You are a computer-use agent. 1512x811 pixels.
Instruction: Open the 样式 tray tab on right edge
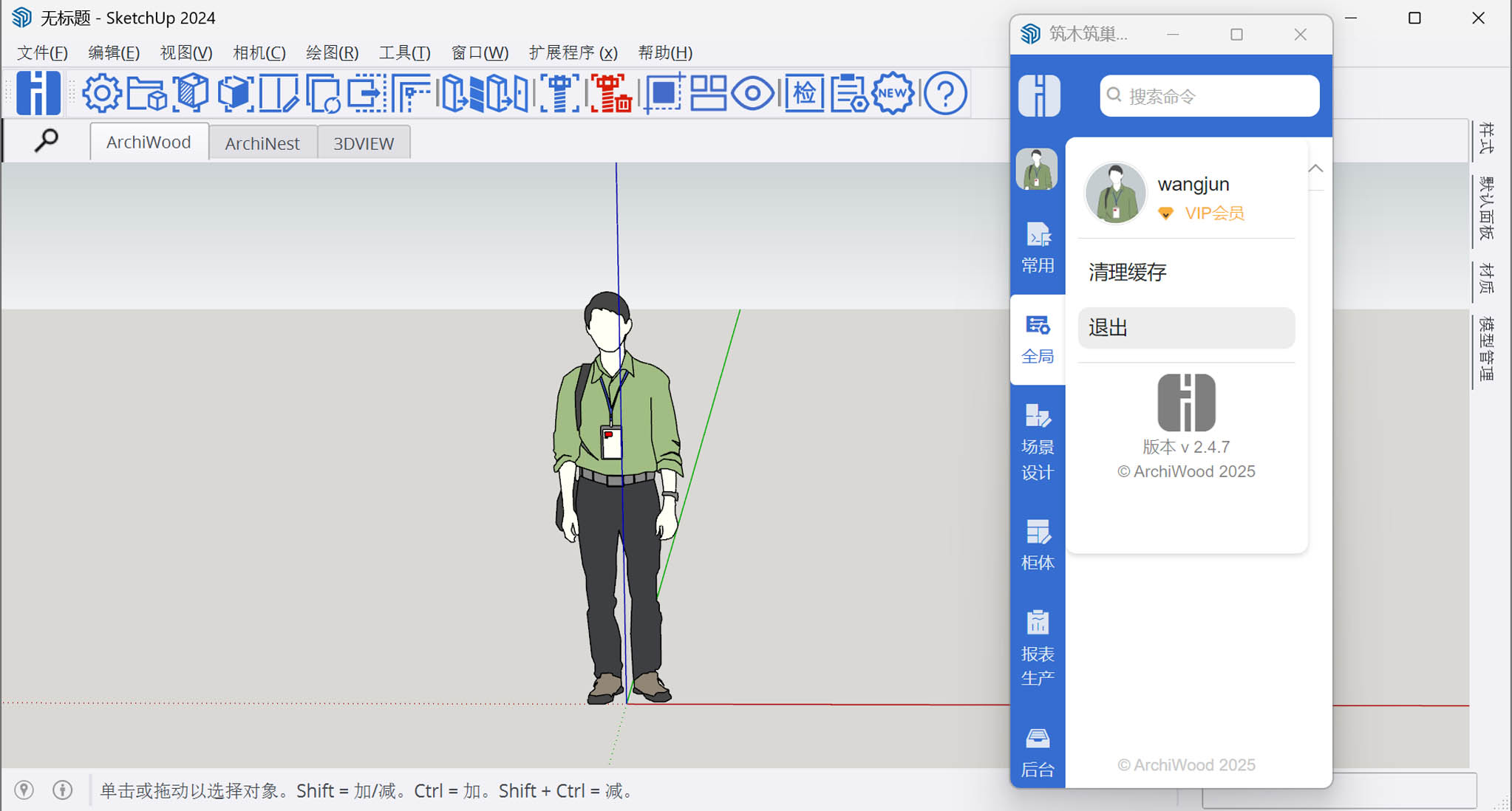(1487, 140)
